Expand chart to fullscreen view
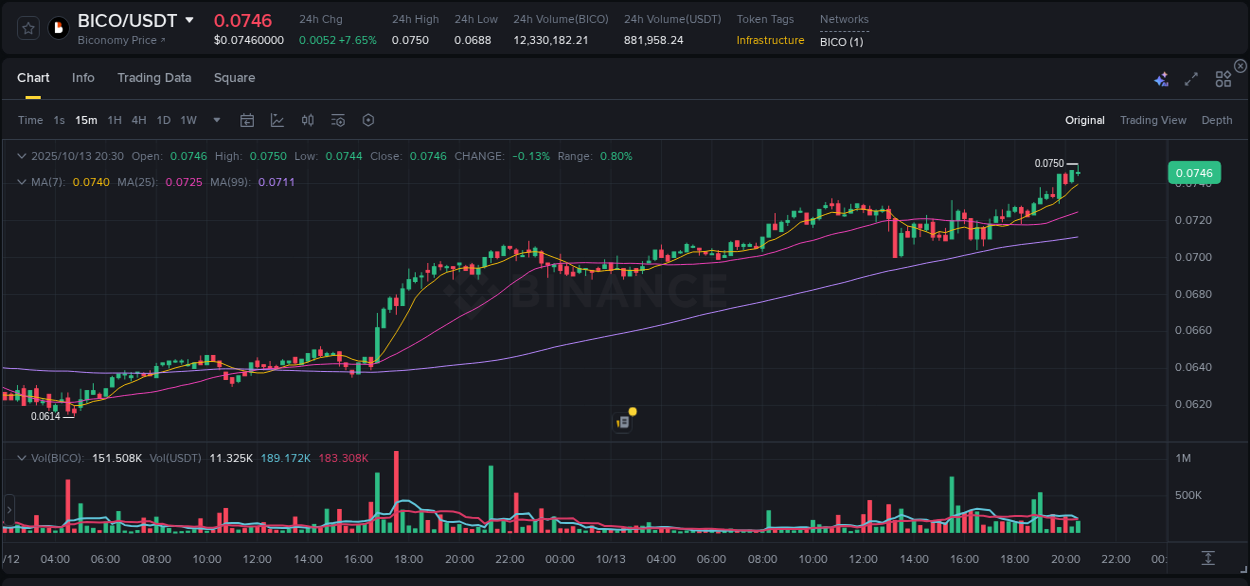 coord(1190,78)
